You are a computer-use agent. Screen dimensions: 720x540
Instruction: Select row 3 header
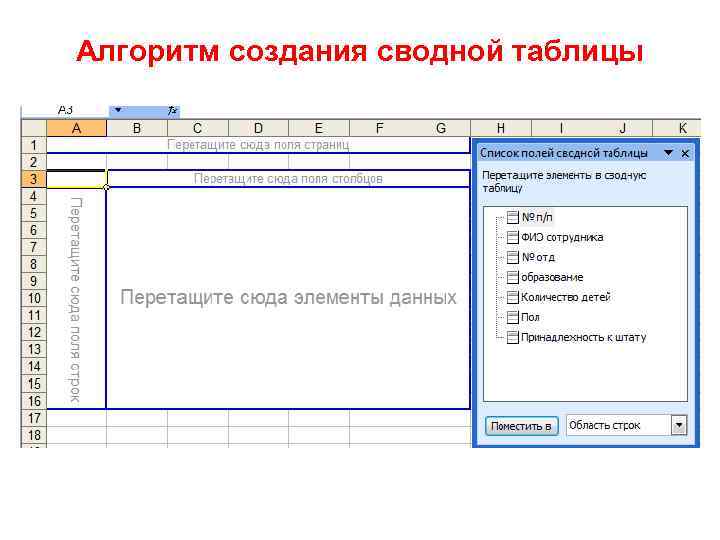(34, 179)
